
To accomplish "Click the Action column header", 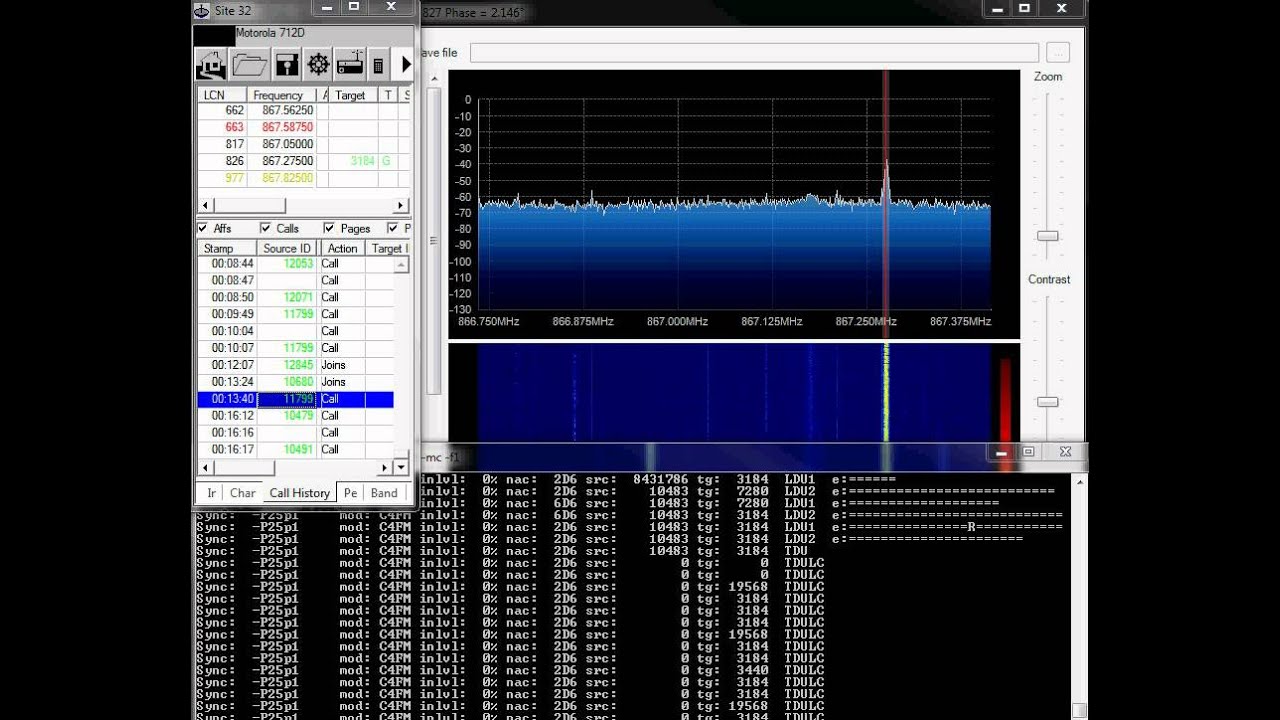I will [x=342, y=248].
